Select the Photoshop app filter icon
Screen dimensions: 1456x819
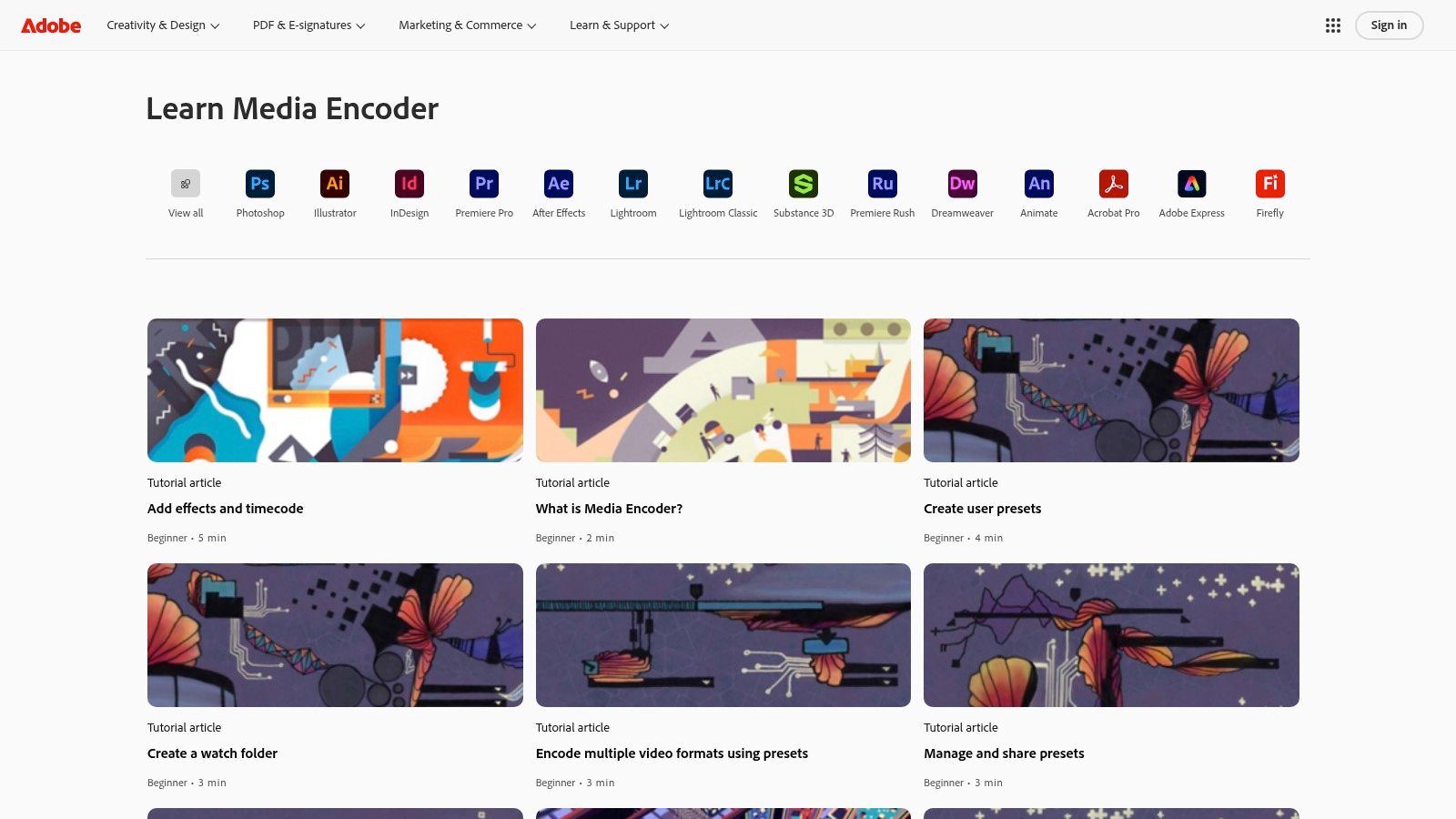tap(259, 184)
